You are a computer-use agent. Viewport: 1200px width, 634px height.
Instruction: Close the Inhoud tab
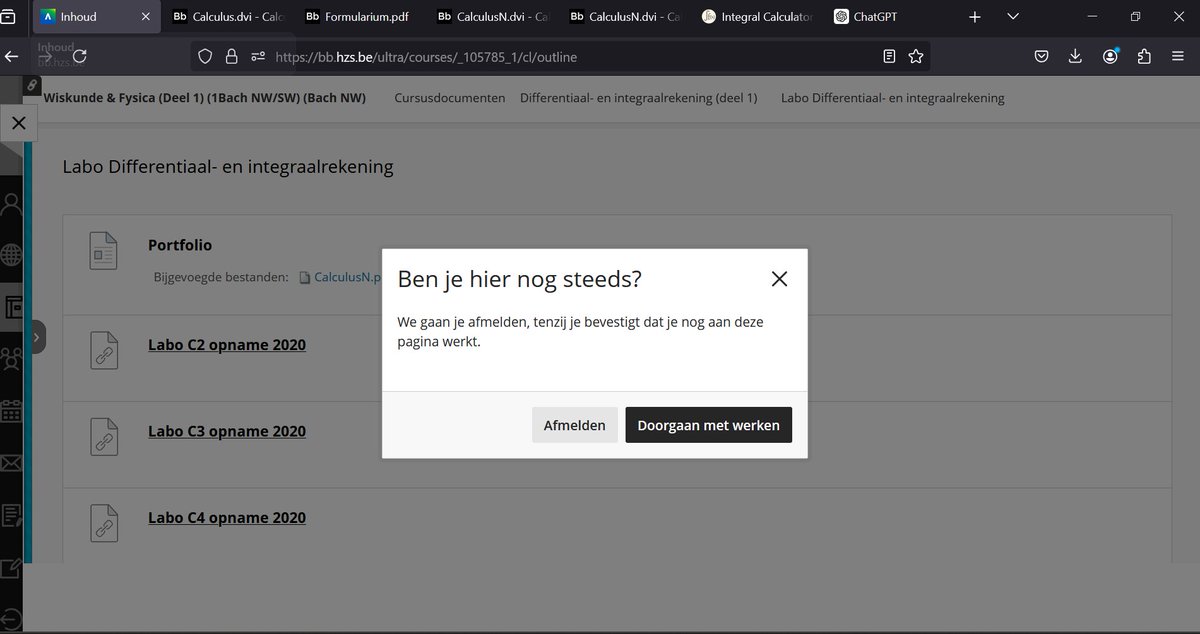coord(146,17)
